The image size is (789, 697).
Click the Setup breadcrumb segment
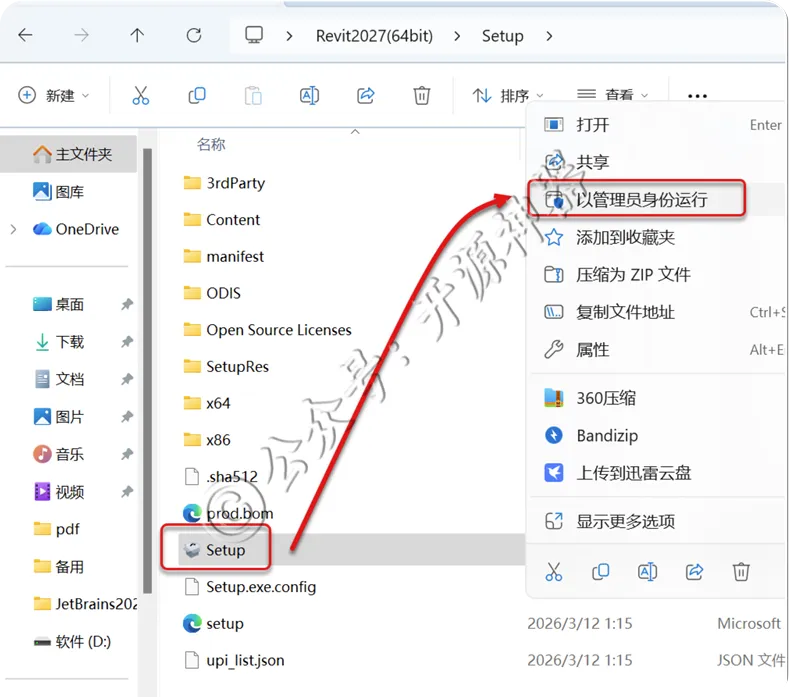click(x=502, y=36)
